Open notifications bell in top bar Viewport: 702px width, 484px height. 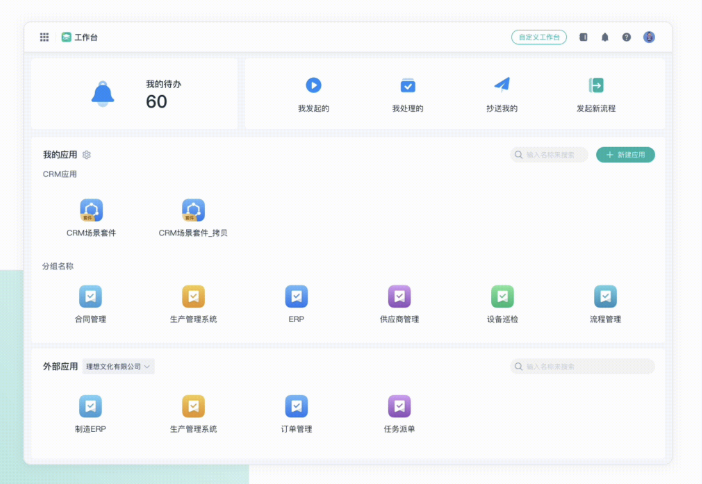click(605, 37)
